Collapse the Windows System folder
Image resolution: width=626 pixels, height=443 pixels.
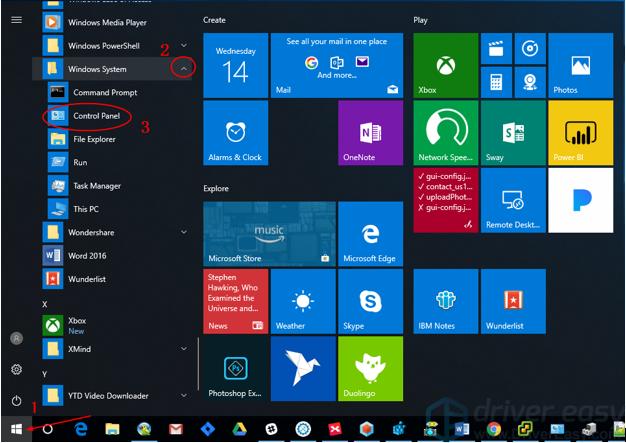point(184,69)
